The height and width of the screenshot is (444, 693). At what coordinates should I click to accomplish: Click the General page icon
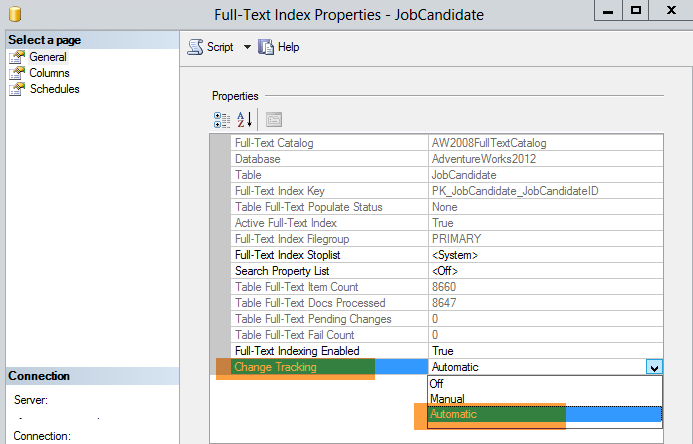click(x=17, y=57)
